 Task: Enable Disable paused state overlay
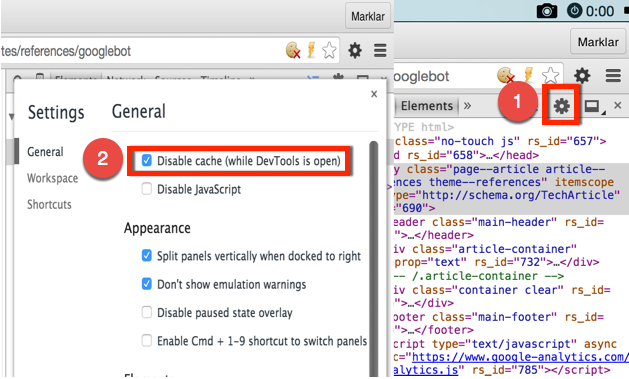point(147,312)
